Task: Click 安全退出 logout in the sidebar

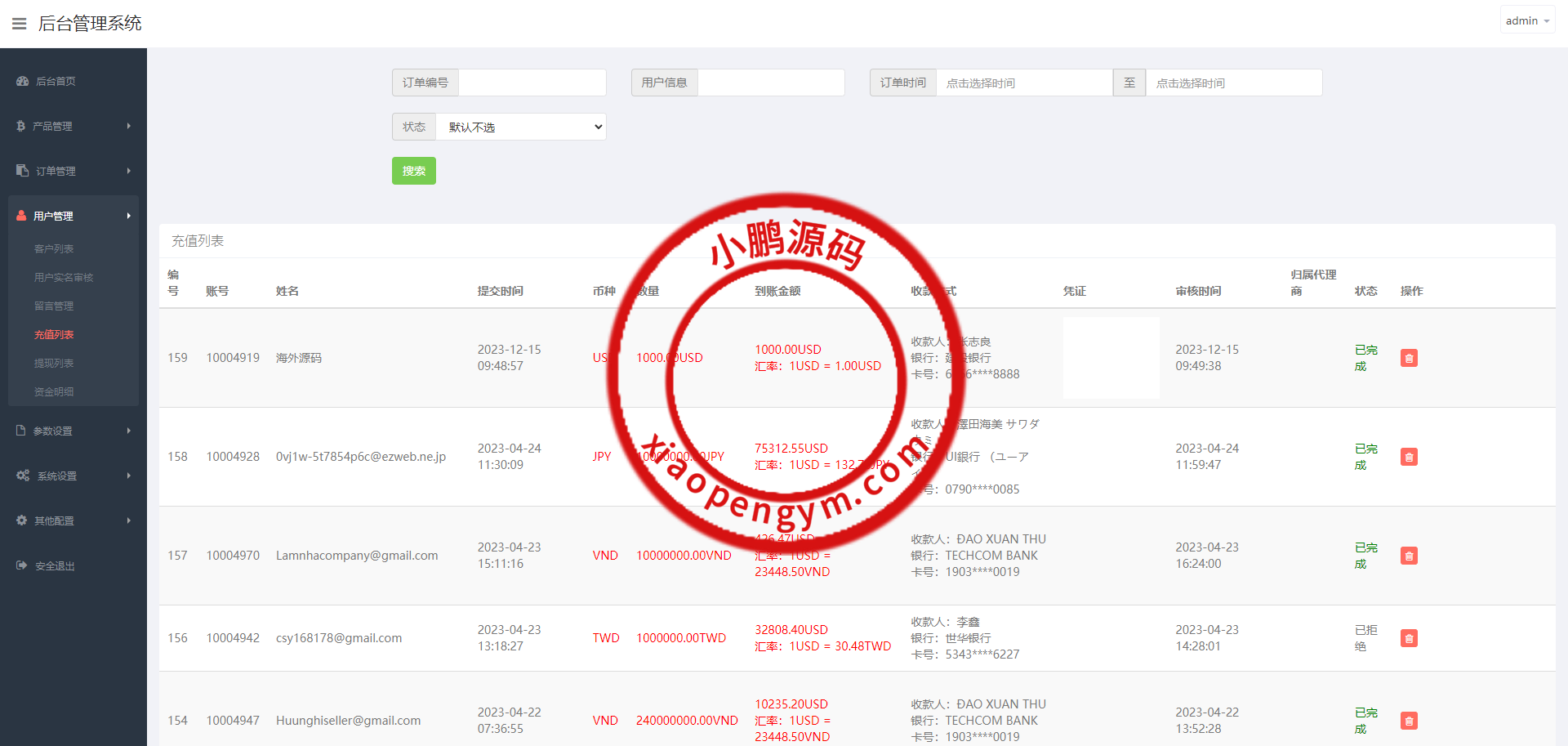Action: point(55,566)
